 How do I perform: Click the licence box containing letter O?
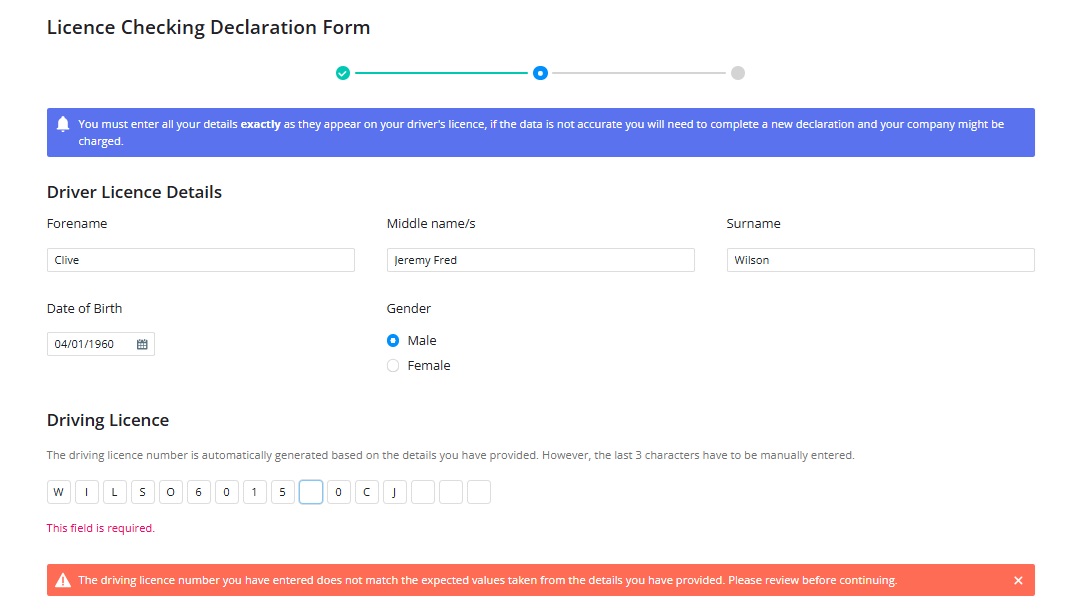tap(170, 492)
